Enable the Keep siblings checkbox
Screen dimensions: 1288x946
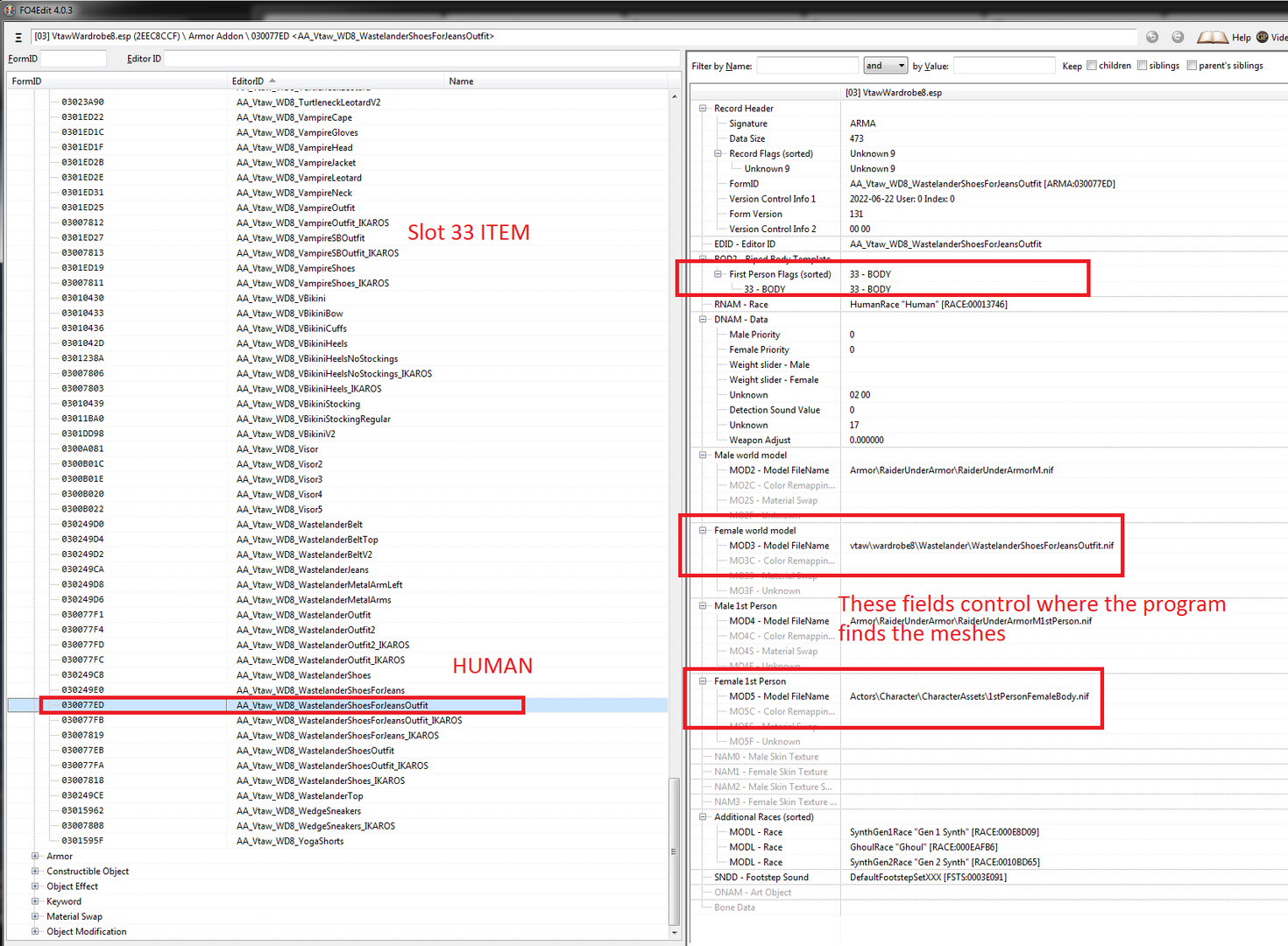(1143, 66)
